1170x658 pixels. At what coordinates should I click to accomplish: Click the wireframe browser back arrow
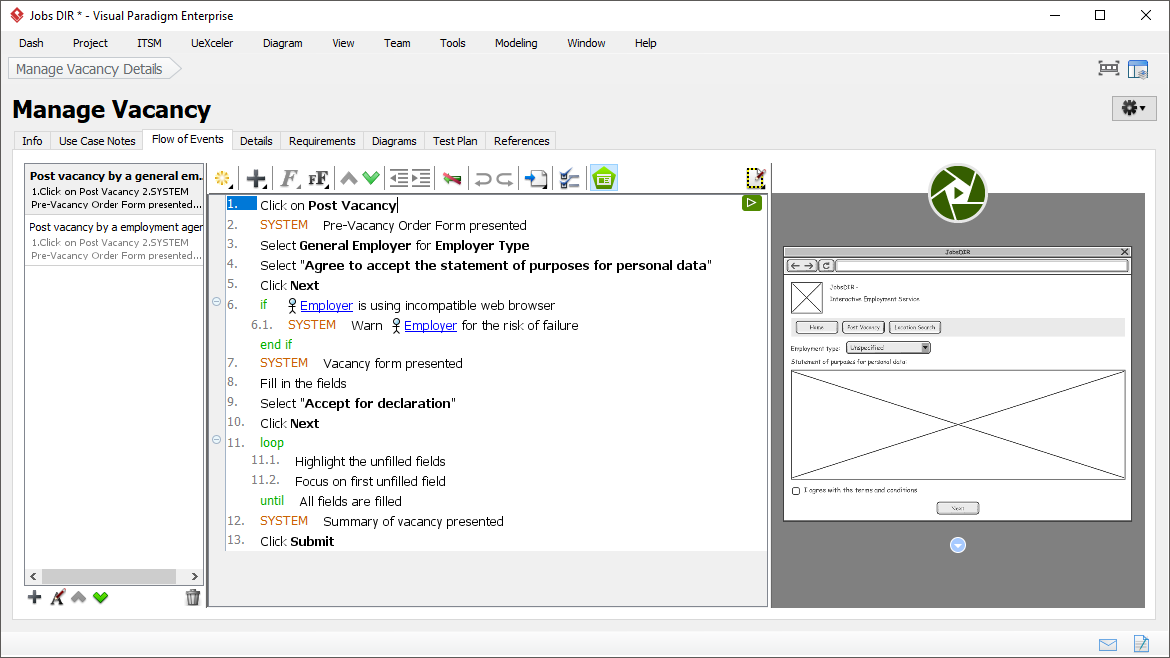(x=795, y=266)
